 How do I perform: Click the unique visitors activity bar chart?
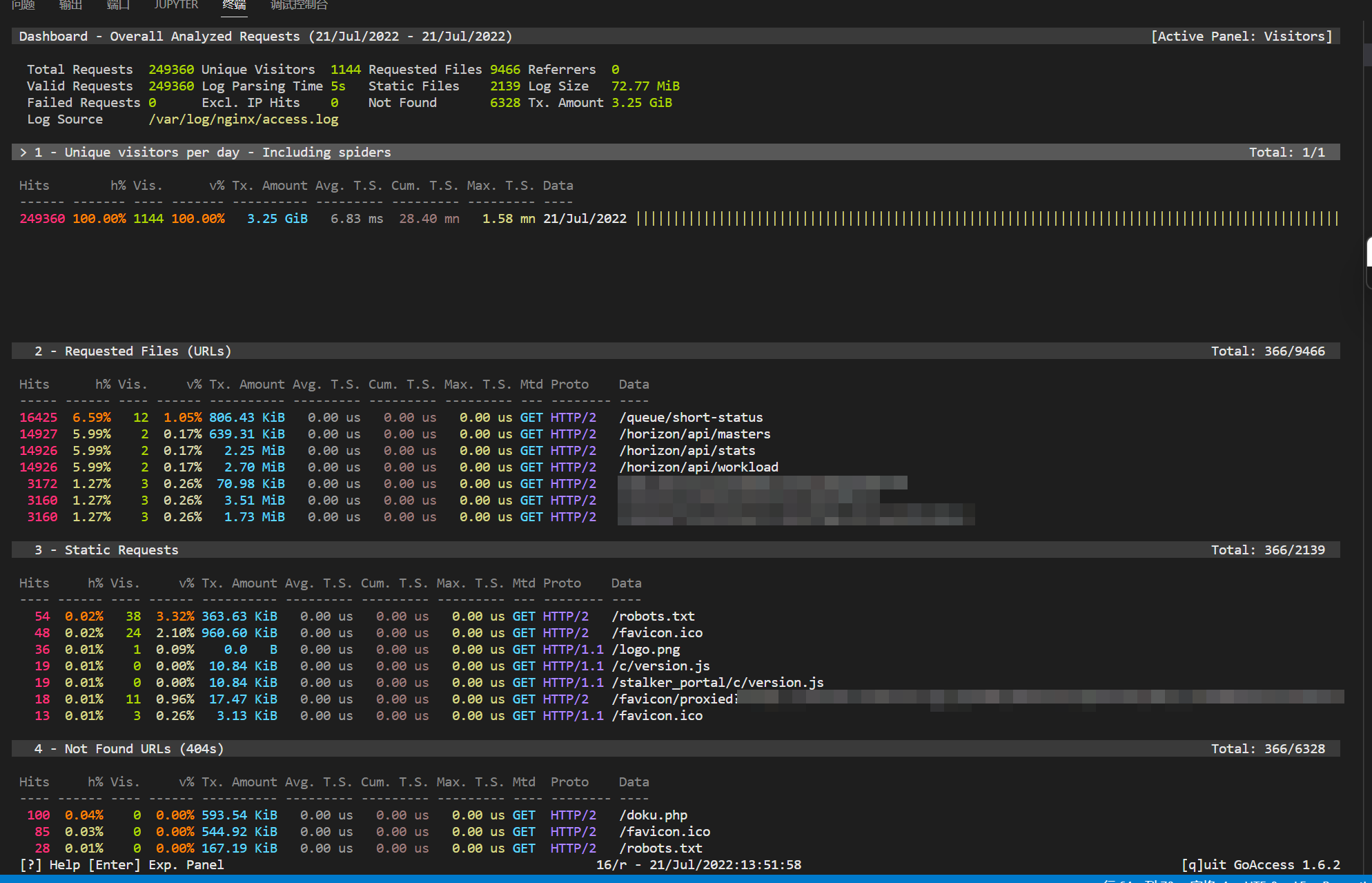(987, 218)
